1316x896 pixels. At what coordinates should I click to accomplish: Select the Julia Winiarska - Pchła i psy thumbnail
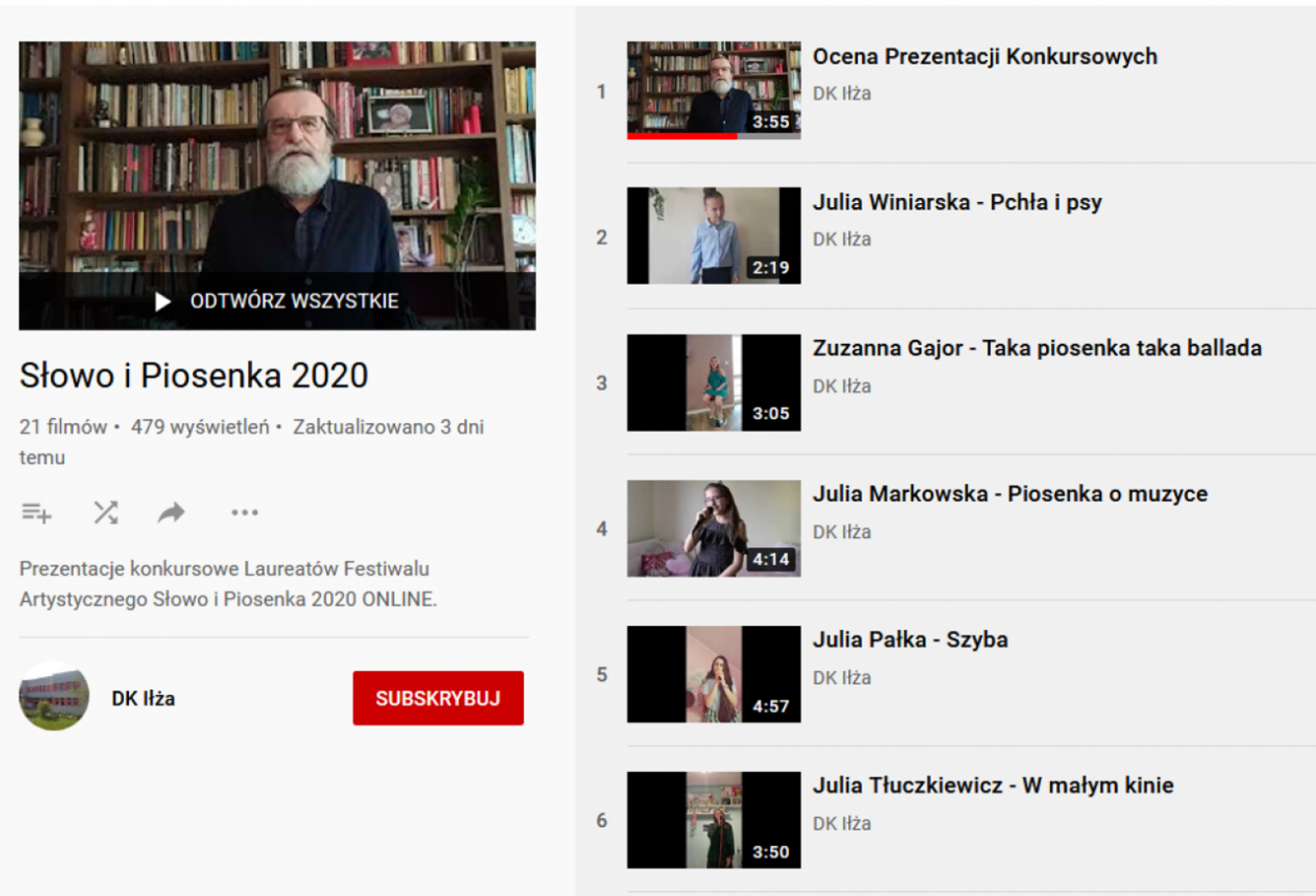714,236
